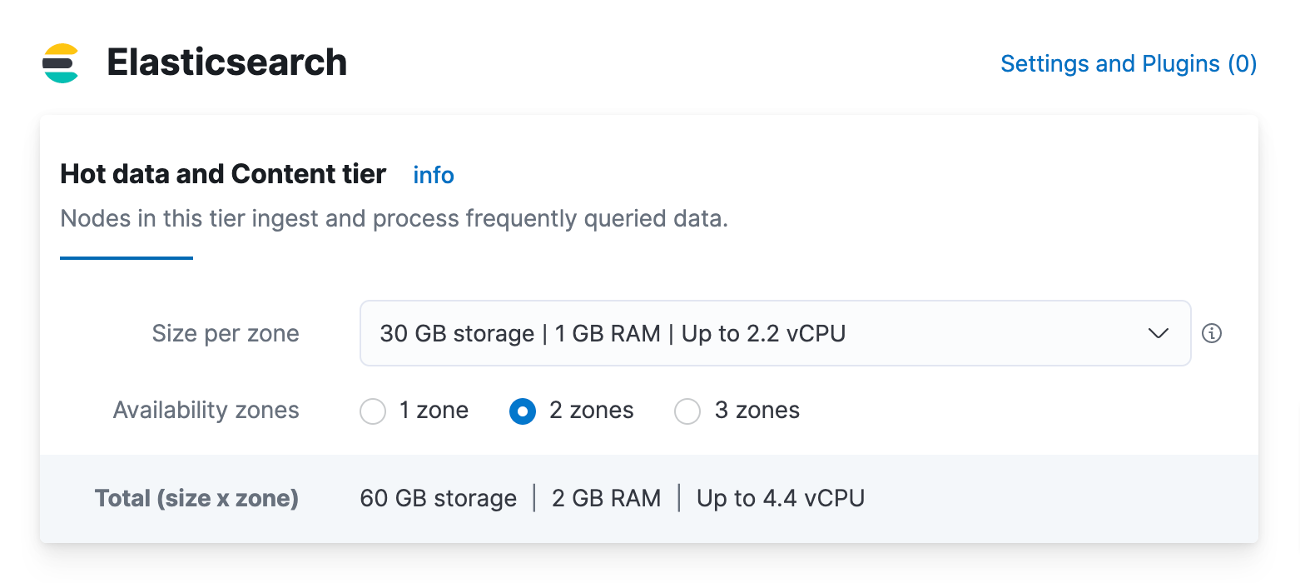Select the 3 zones radio button
Image resolution: width=1300 pixels, height=583 pixels.
pyautogui.click(x=688, y=411)
